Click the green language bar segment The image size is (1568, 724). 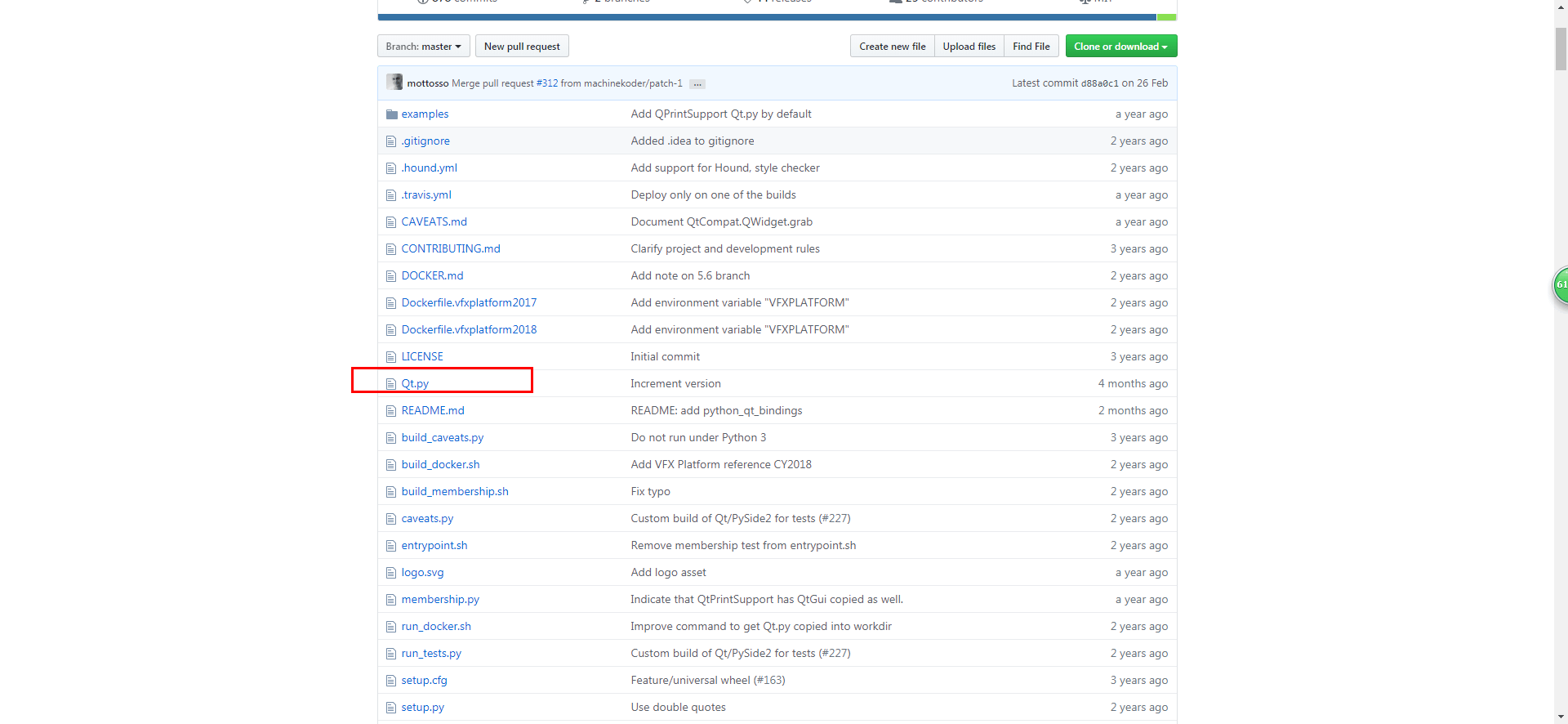[1166, 17]
